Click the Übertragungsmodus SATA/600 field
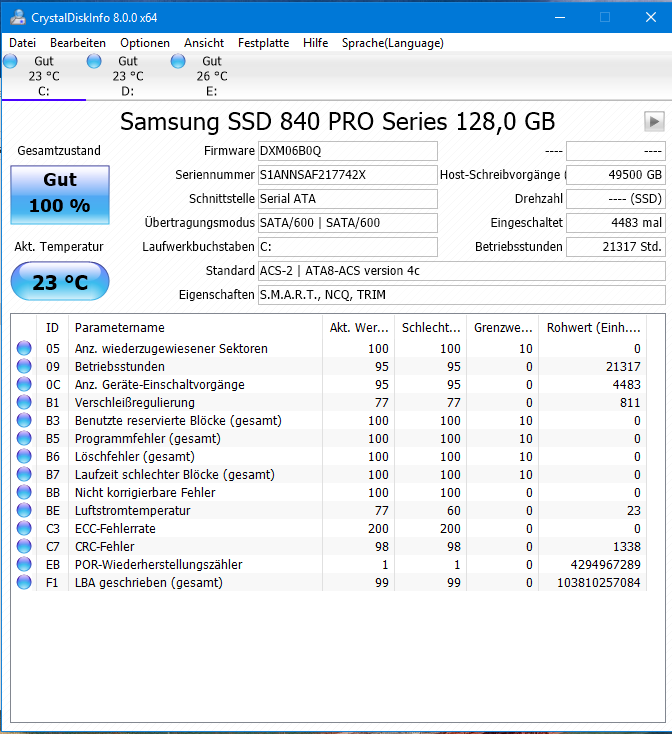Viewport: 672px width, 734px height. 348,223
